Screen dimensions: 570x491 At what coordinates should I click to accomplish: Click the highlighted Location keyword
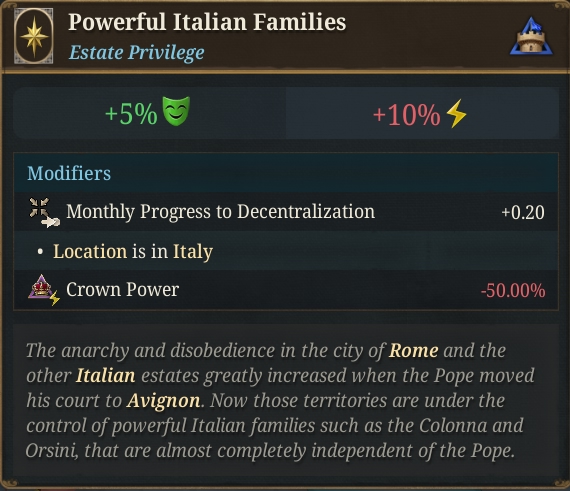(90, 251)
